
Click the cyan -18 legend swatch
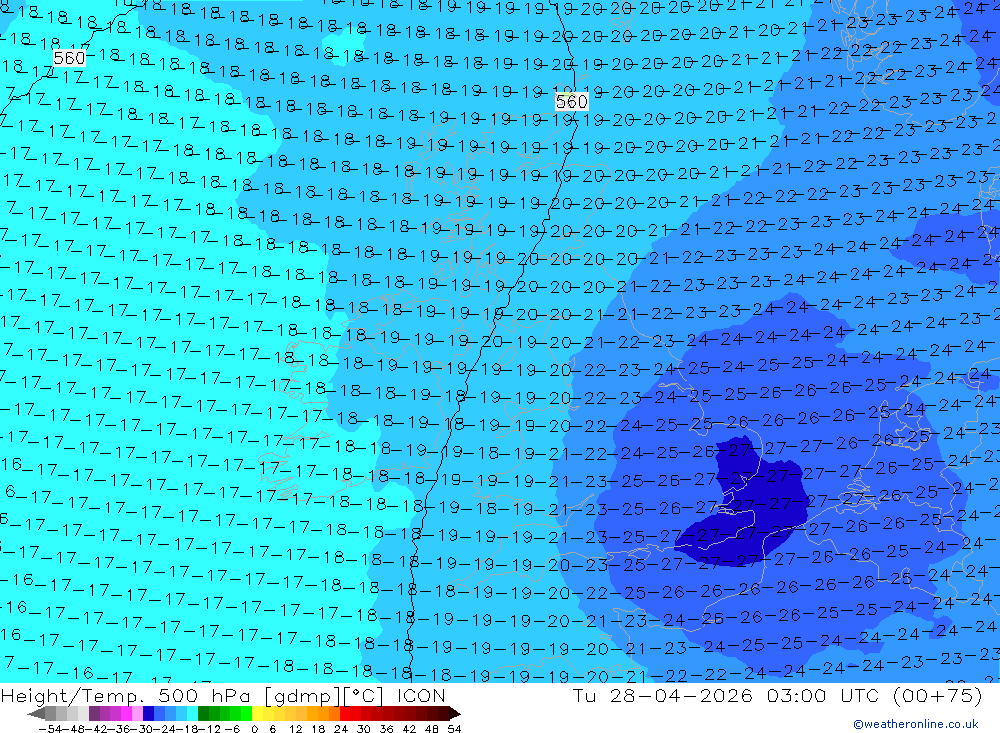coord(192,713)
